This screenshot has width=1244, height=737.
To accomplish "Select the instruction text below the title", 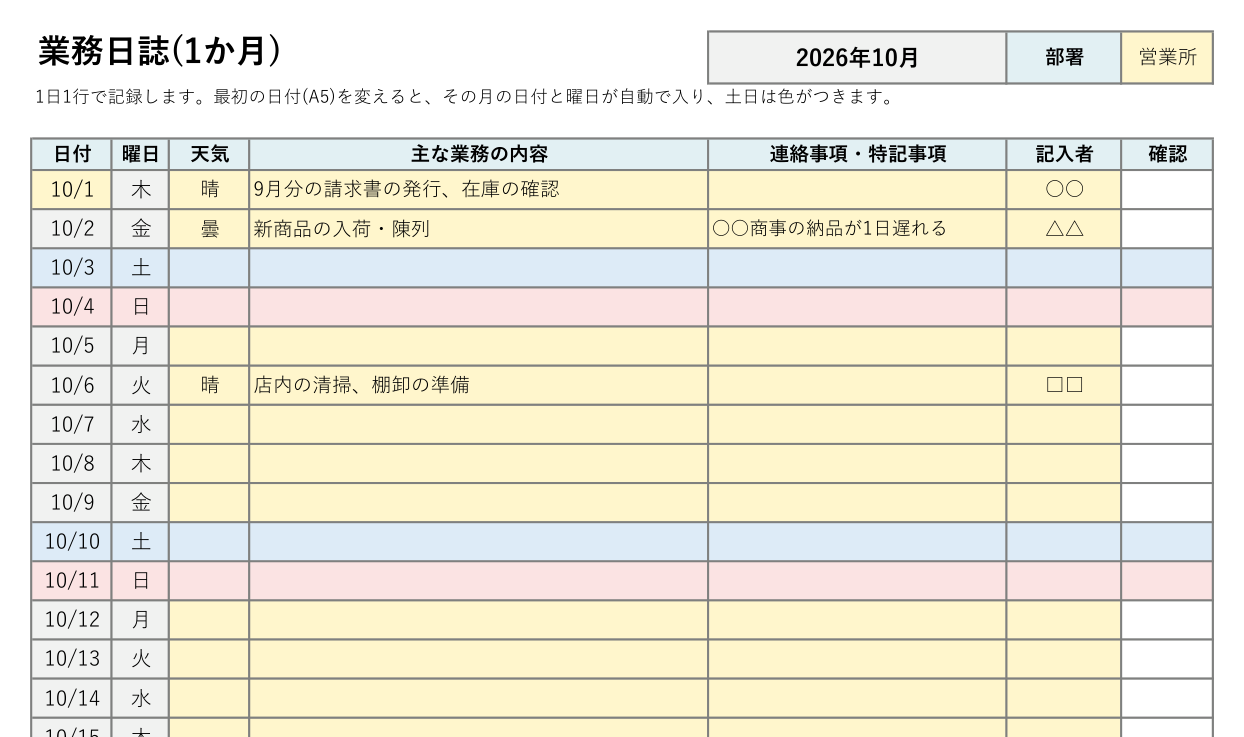I will (464, 97).
